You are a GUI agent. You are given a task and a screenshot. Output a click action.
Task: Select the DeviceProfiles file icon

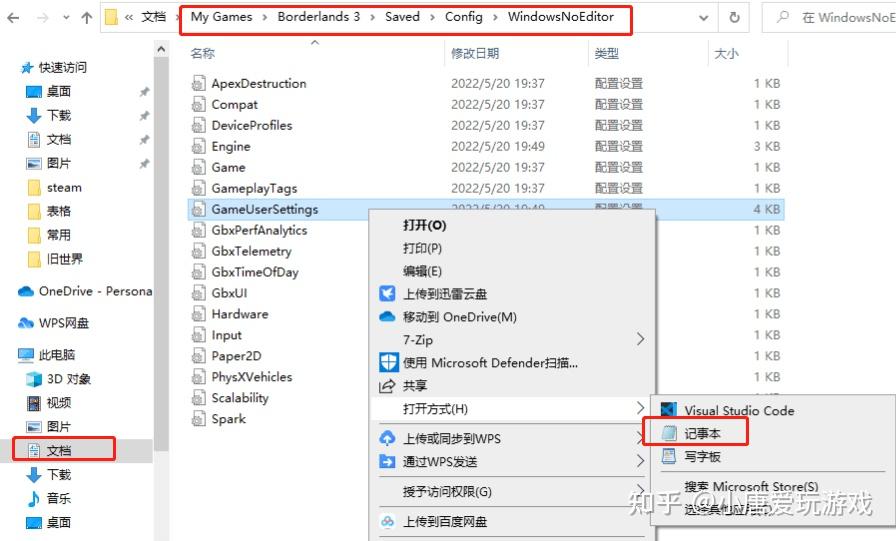(198, 126)
